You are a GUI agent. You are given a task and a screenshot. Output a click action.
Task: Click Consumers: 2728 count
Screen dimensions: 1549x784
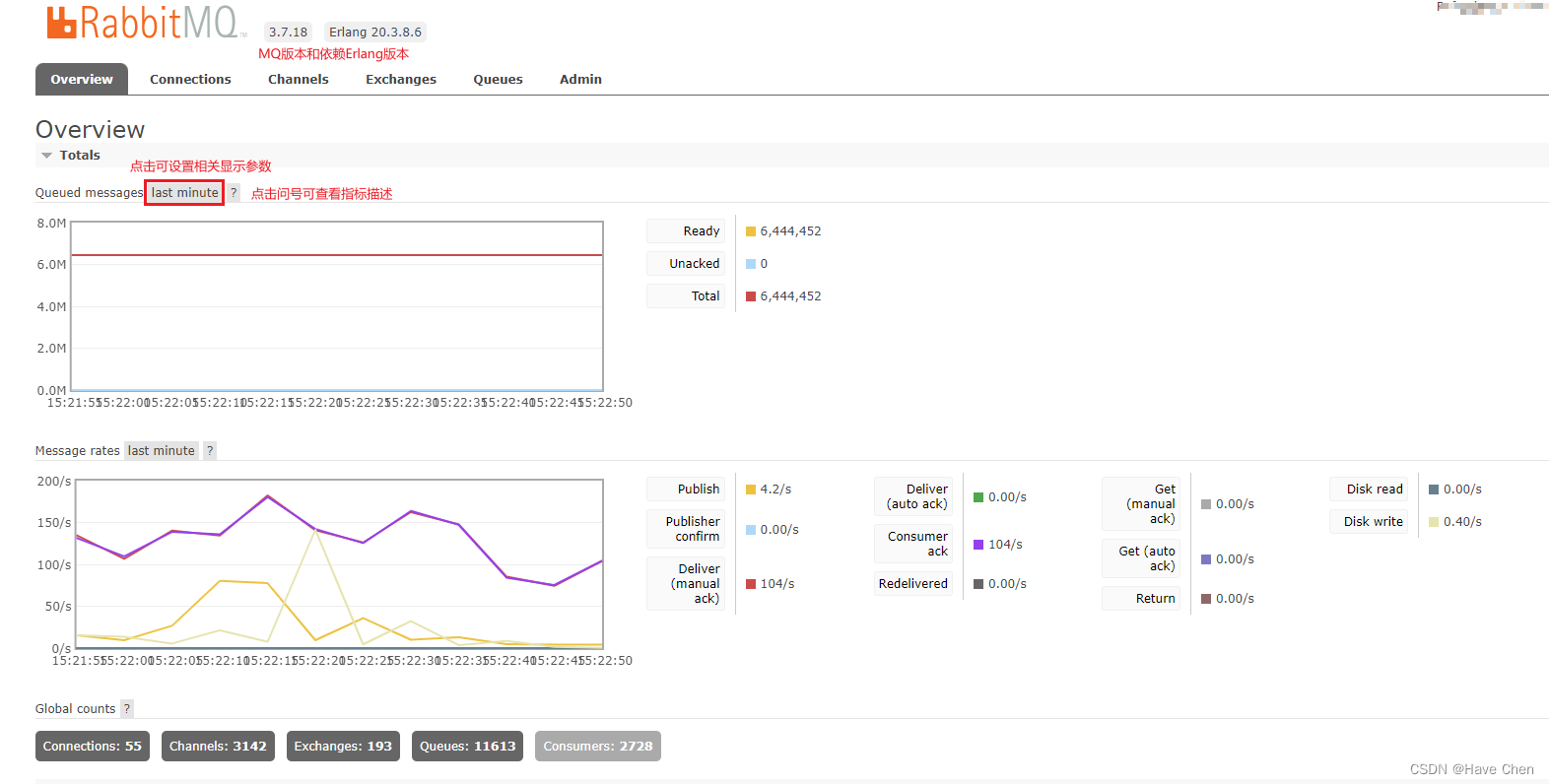598,746
